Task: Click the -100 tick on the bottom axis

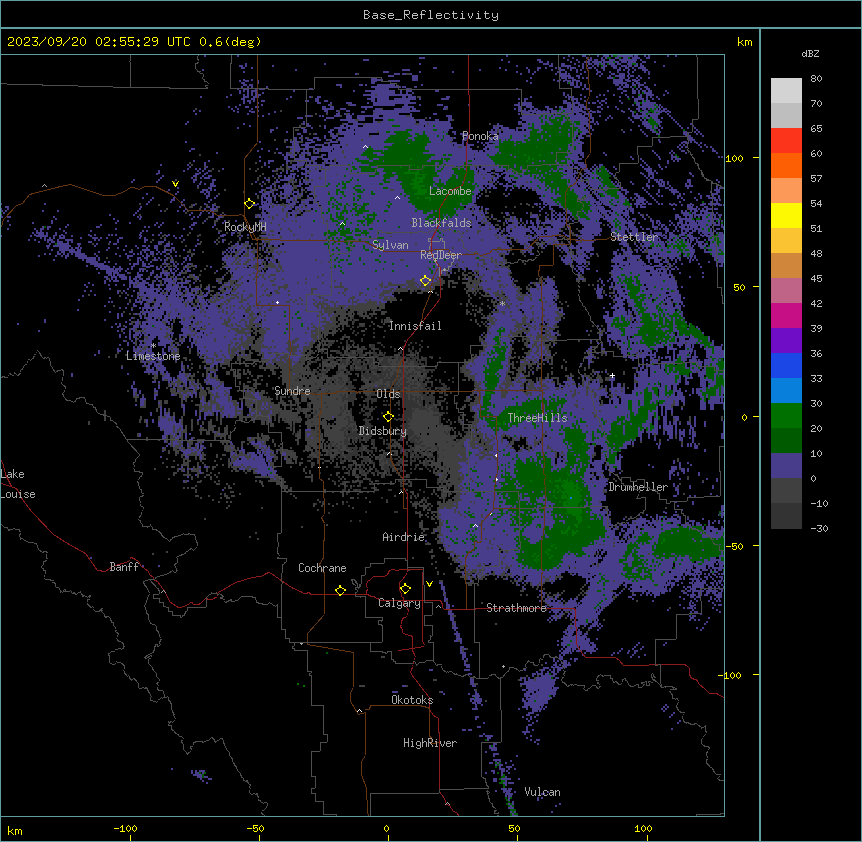Action: pos(125,828)
